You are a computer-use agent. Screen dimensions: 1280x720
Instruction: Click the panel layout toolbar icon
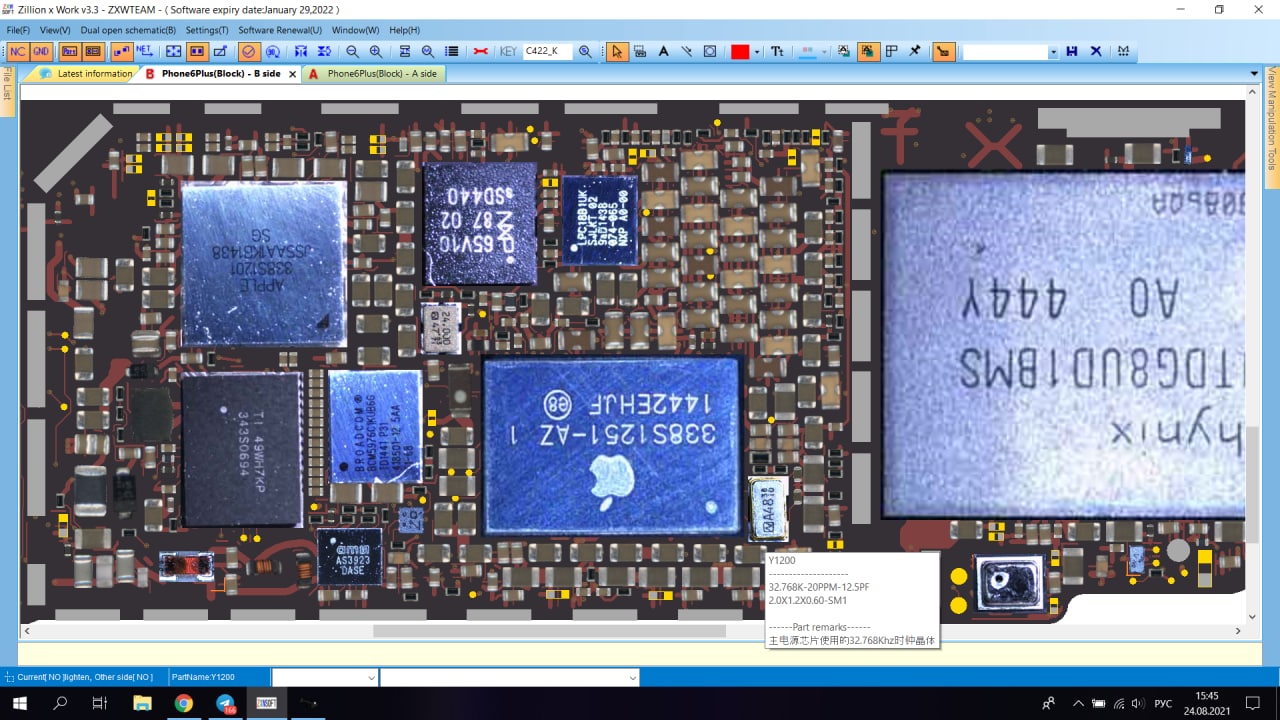891,51
